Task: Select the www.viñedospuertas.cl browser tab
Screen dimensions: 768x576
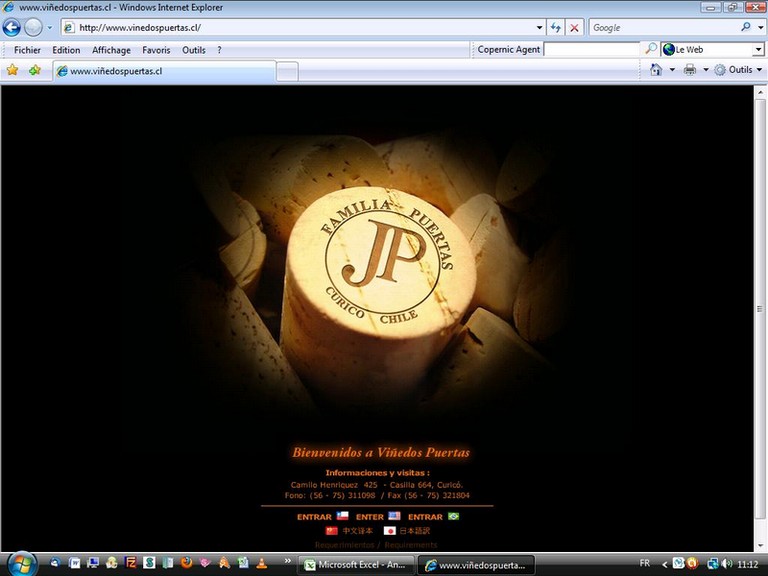Action: click(x=165, y=71)
